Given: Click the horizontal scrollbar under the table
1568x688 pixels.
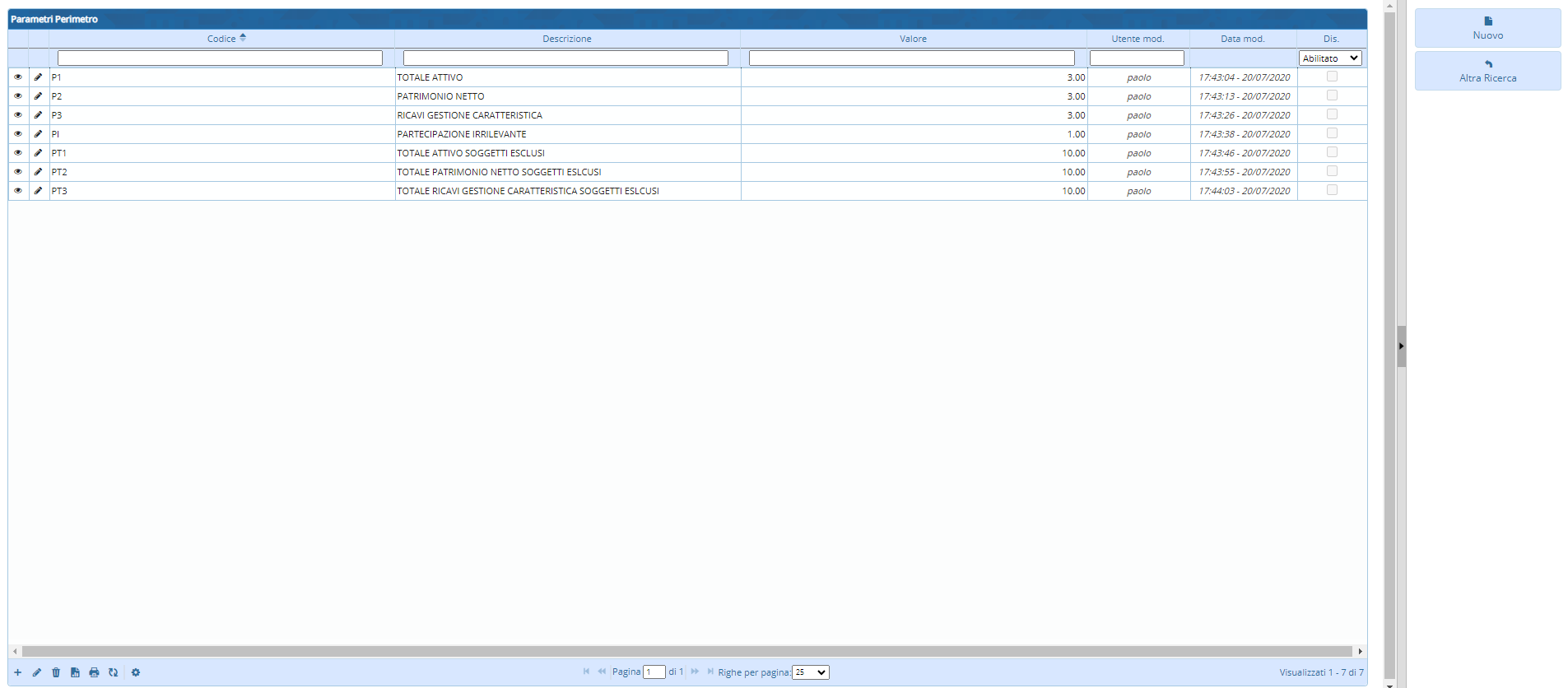Looking at the screenshot, I should [x=686, y=651].
